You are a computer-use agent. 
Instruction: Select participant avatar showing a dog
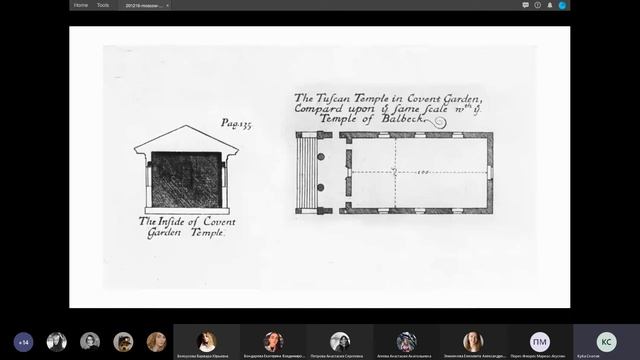(x=123, y=342)
